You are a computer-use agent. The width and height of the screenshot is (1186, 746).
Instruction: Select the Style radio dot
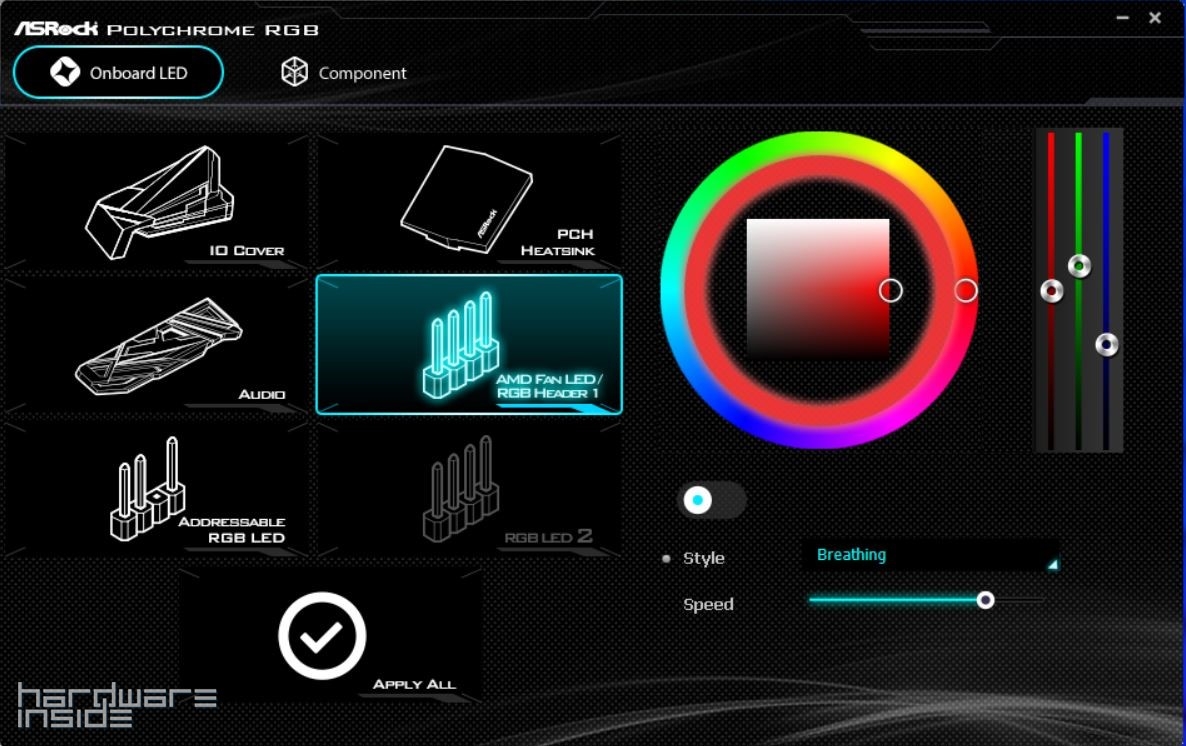pyautogui.click(x=667, y=559)
